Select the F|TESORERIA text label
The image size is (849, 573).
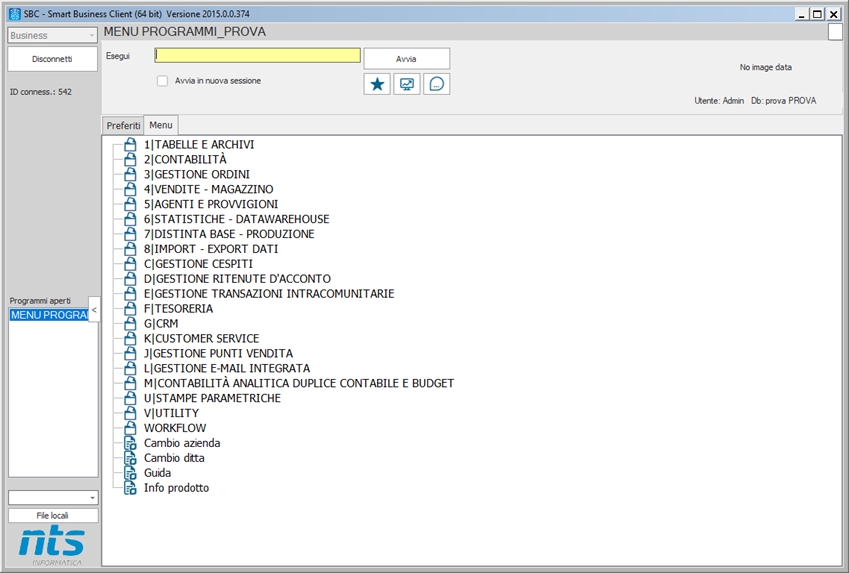178,308
